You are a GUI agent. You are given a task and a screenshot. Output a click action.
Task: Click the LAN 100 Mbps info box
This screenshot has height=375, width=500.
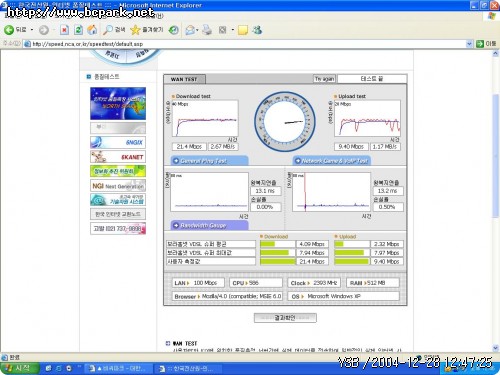[198, 283]
